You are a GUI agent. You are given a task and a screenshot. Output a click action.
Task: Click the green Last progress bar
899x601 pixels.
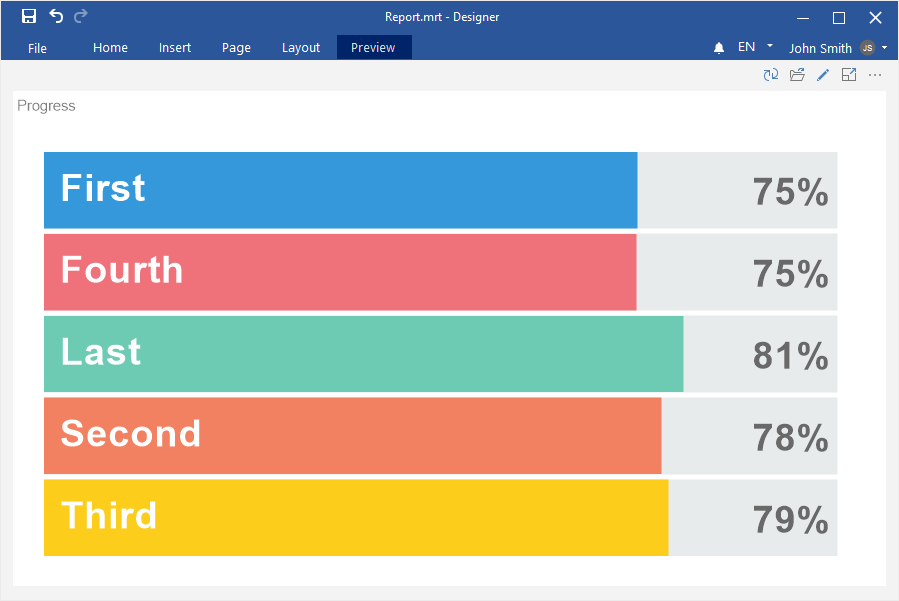[363, 354]
